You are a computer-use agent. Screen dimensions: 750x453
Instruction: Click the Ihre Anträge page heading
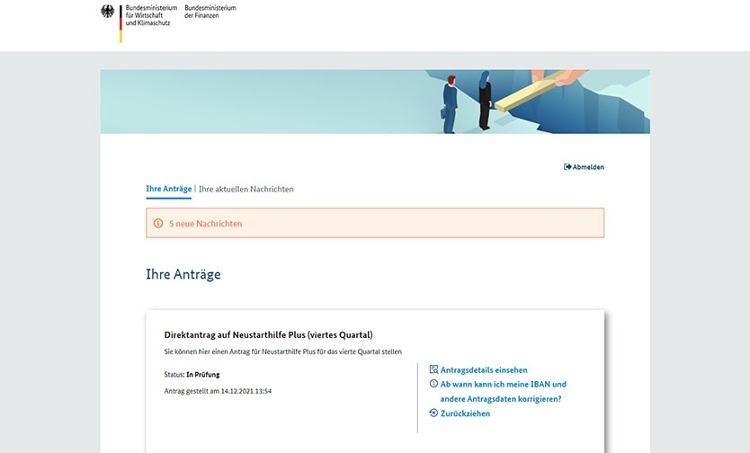(183, 274)
